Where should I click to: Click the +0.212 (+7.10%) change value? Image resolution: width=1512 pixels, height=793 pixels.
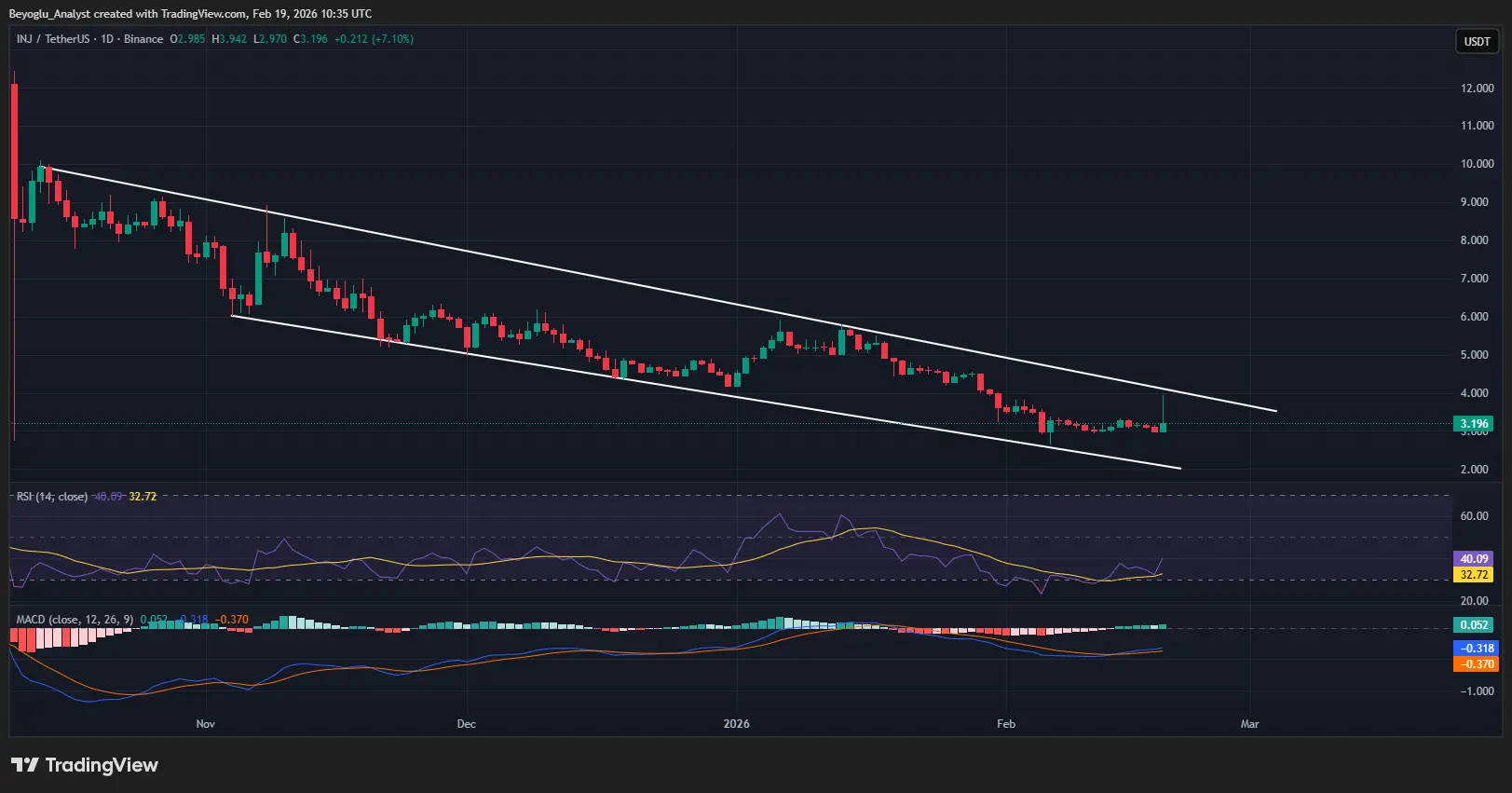375,39
